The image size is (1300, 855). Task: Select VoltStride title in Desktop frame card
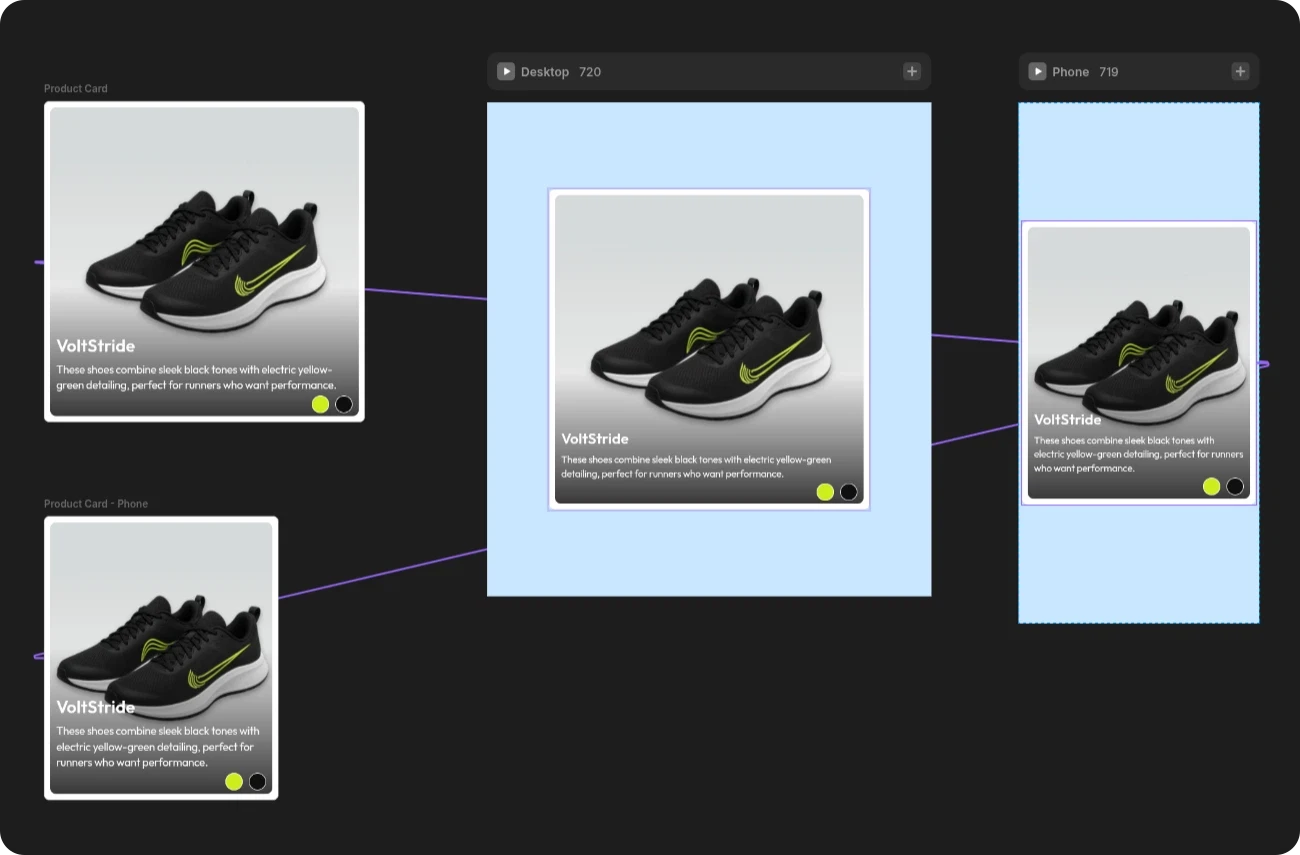(595, 439)
